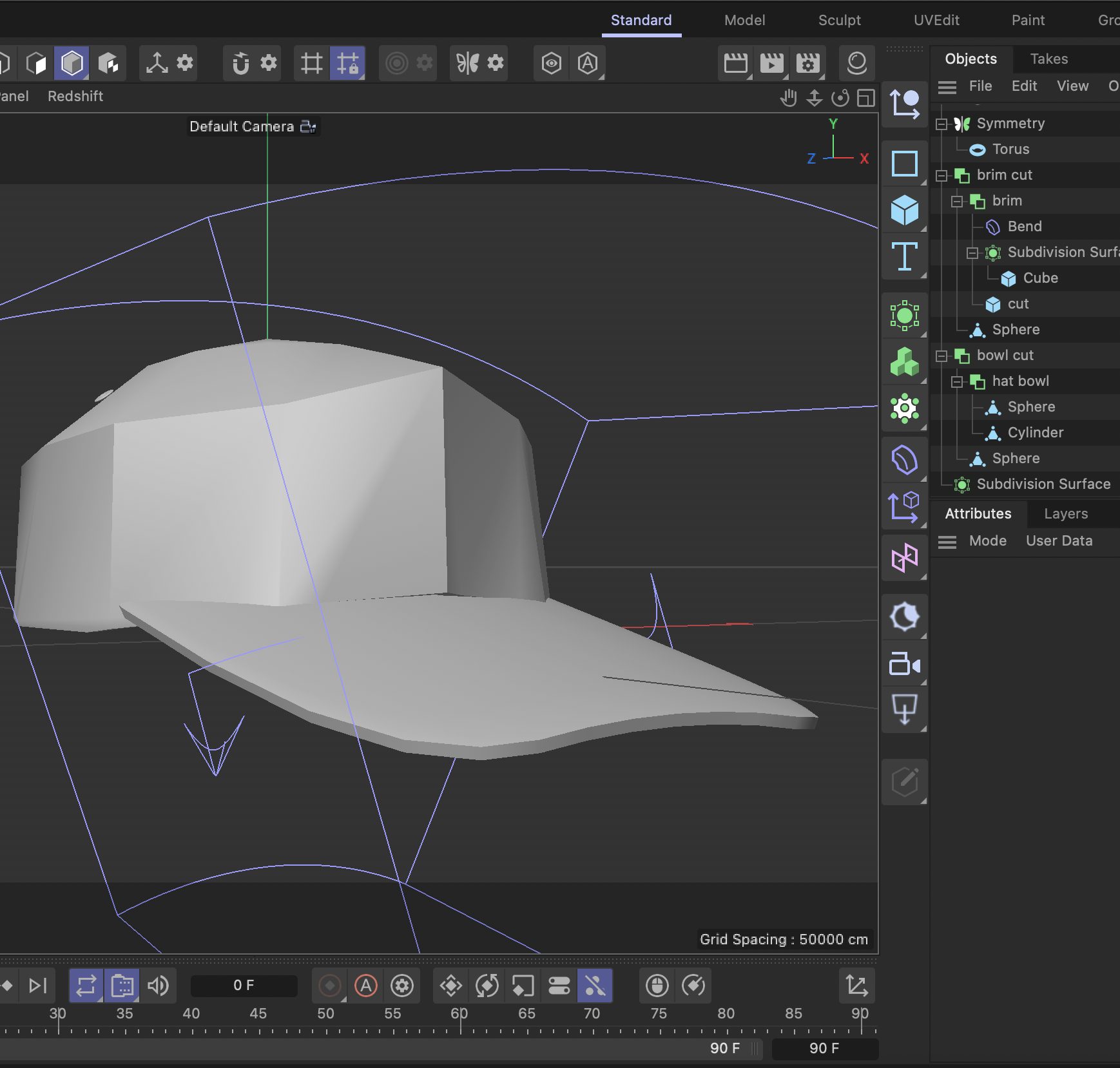1120x1068 pixels.
Task: Click frame 60 on the timeline ruler
Action: pyautogui.click(x=459, y=1013)
